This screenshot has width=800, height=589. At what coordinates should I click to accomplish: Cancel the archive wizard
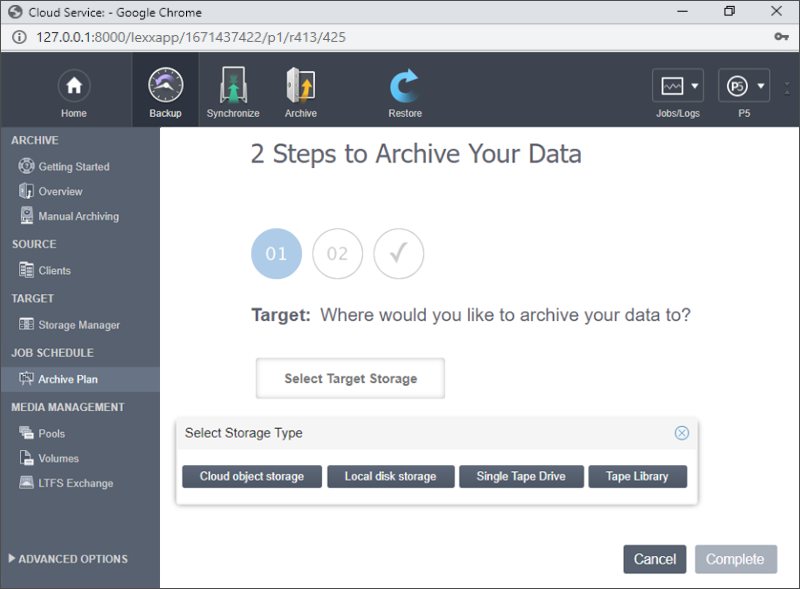click(x=655, y=559)
